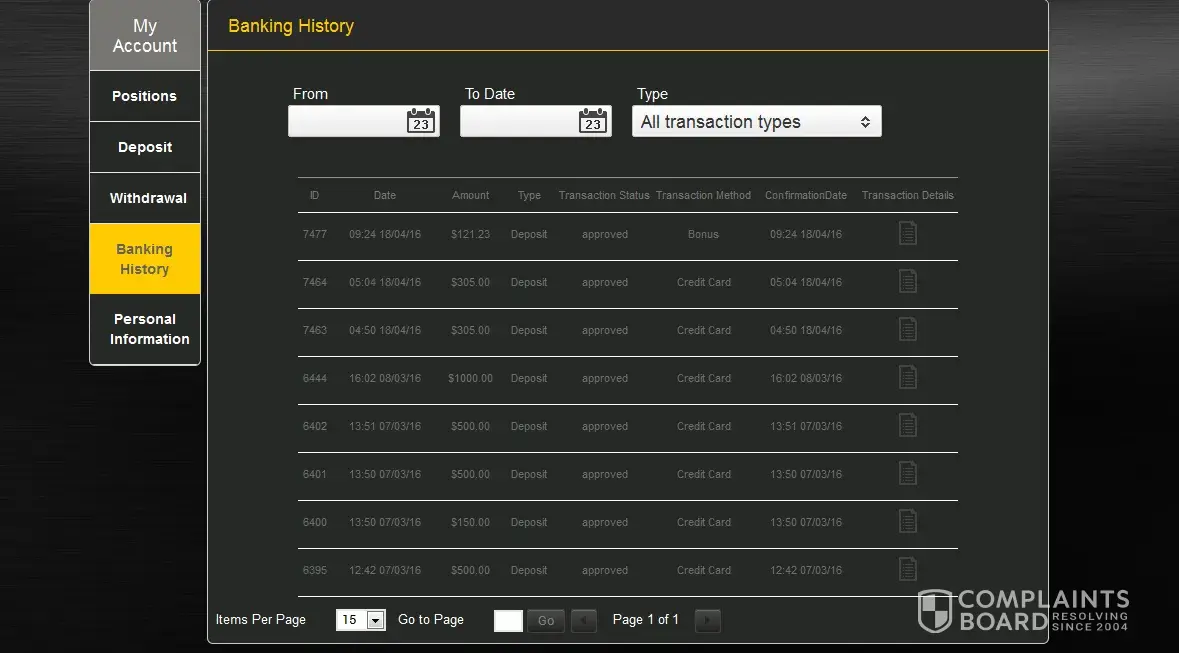Screen dimensions: 1179x653
Task: Focus the From date text field
Action: click(346, 122)
